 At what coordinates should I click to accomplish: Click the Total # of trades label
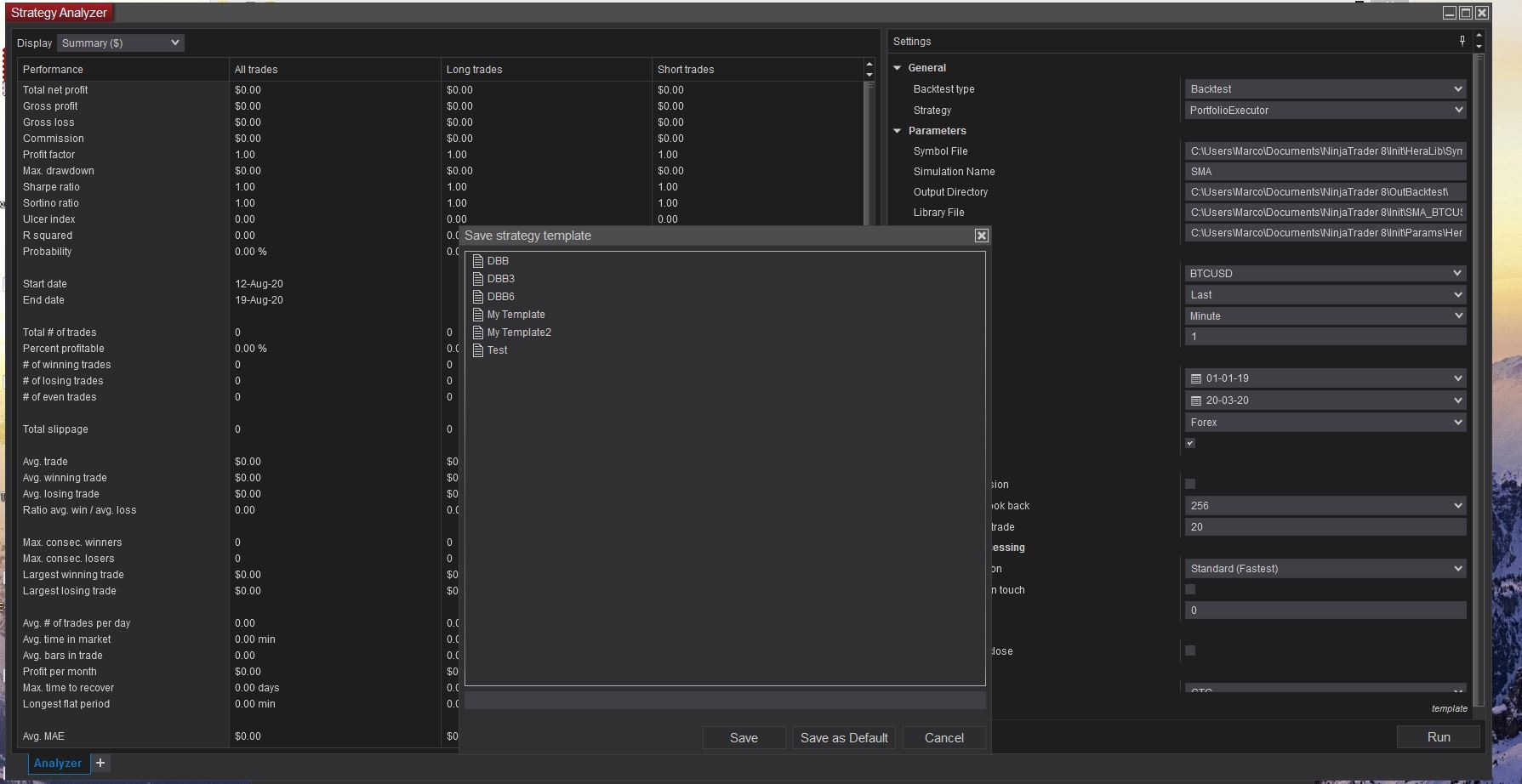(60, 332)
